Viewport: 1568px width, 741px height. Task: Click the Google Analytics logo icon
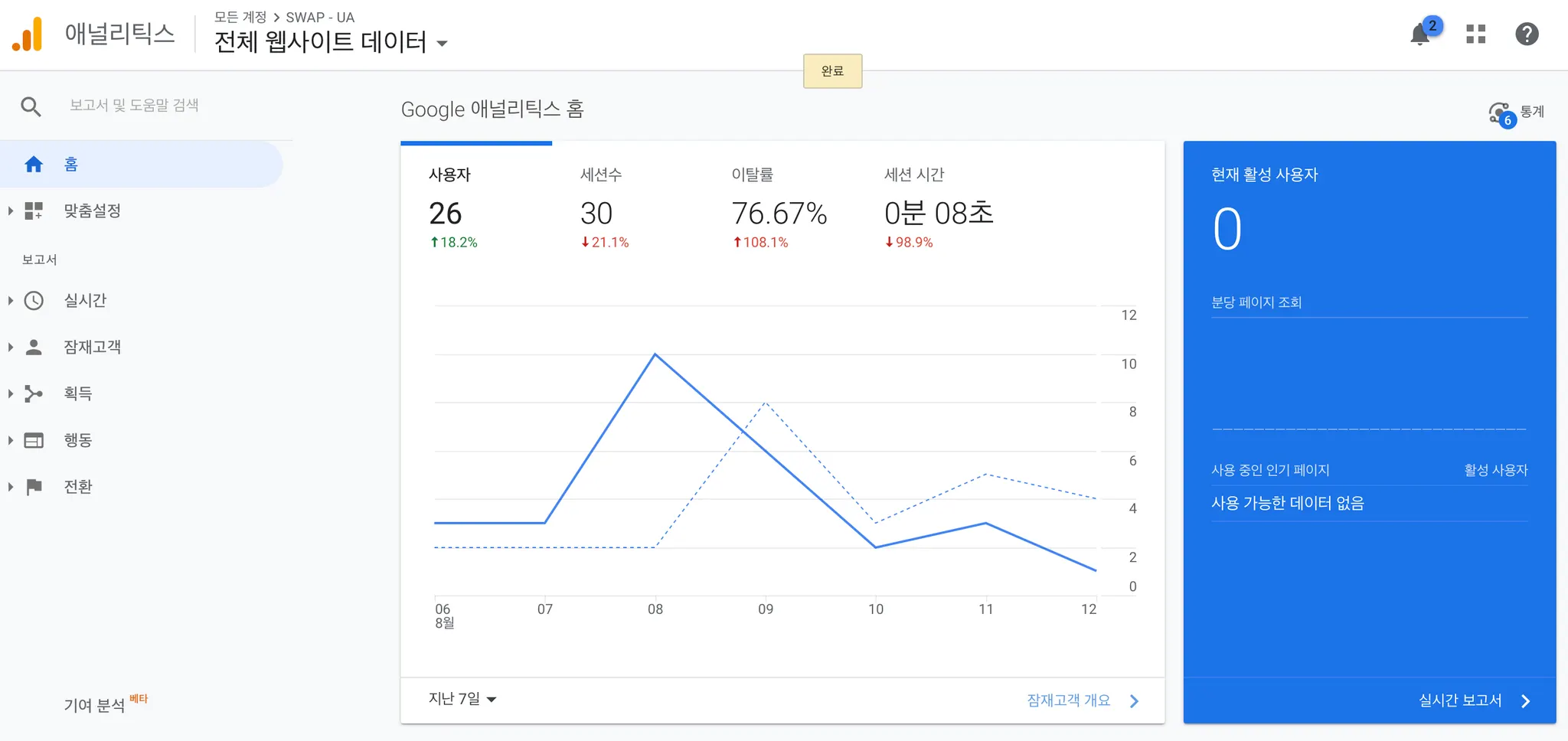point(28,34)
